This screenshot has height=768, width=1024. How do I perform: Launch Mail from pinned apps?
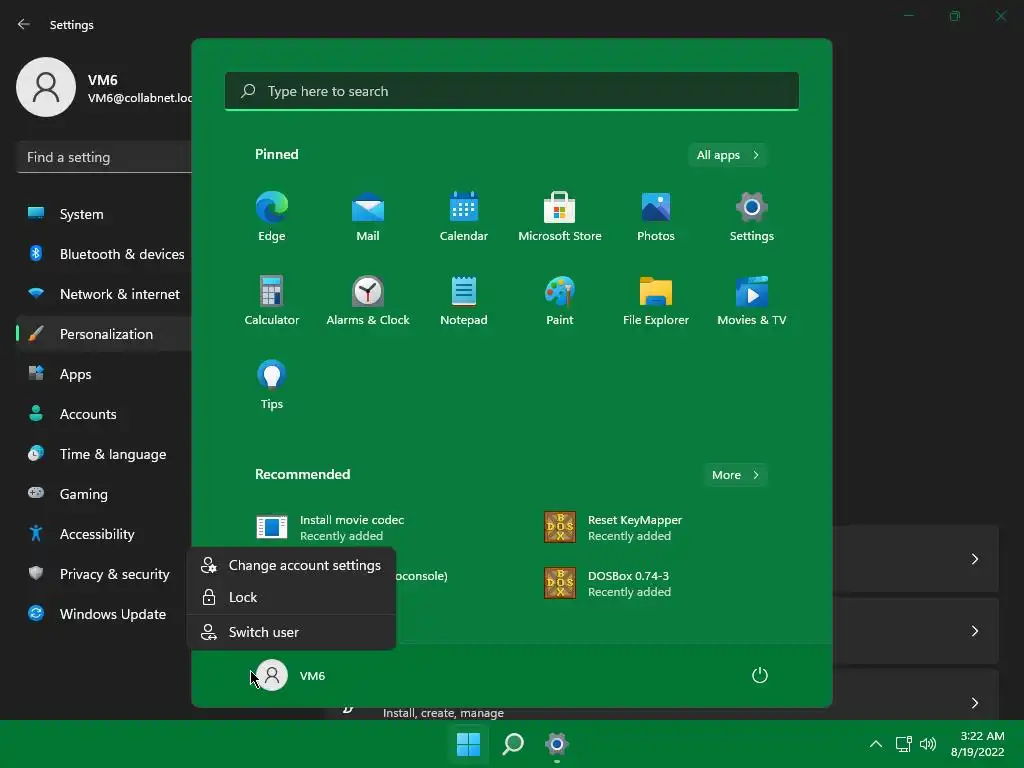[368, 217]
